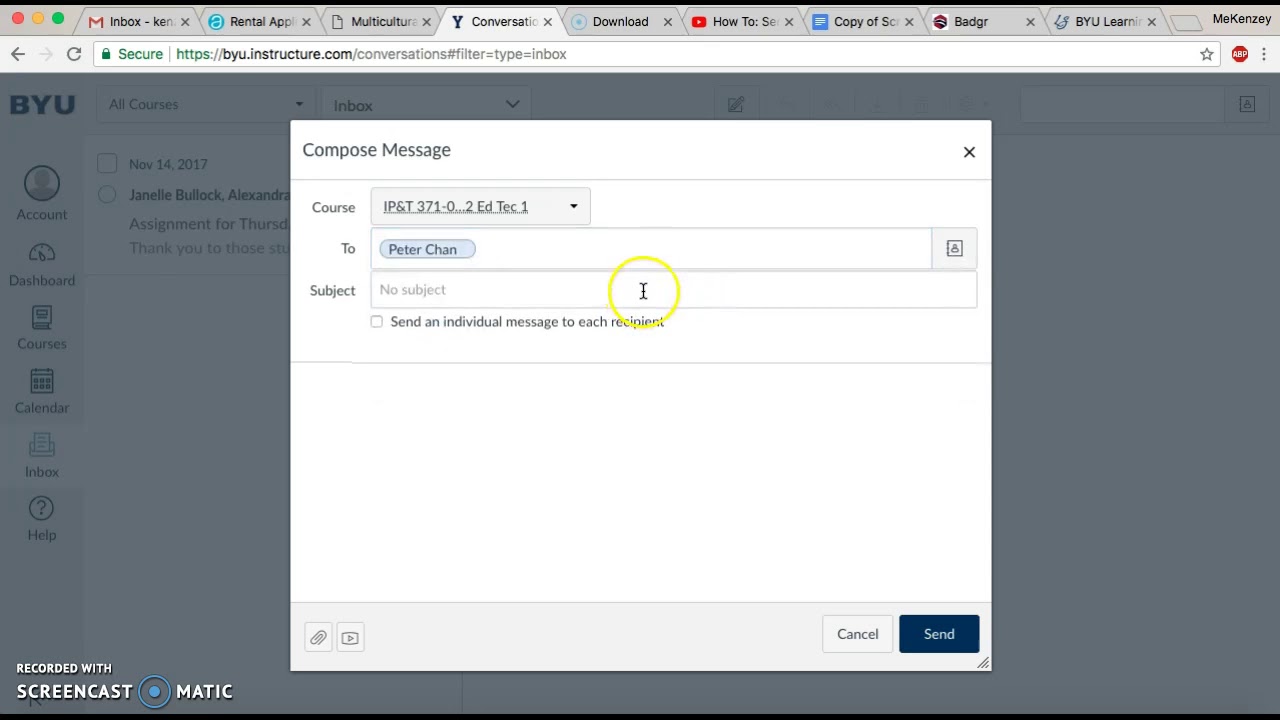Click the browser back arrow
The image size is (1280, 720).
tap(18, 54)
